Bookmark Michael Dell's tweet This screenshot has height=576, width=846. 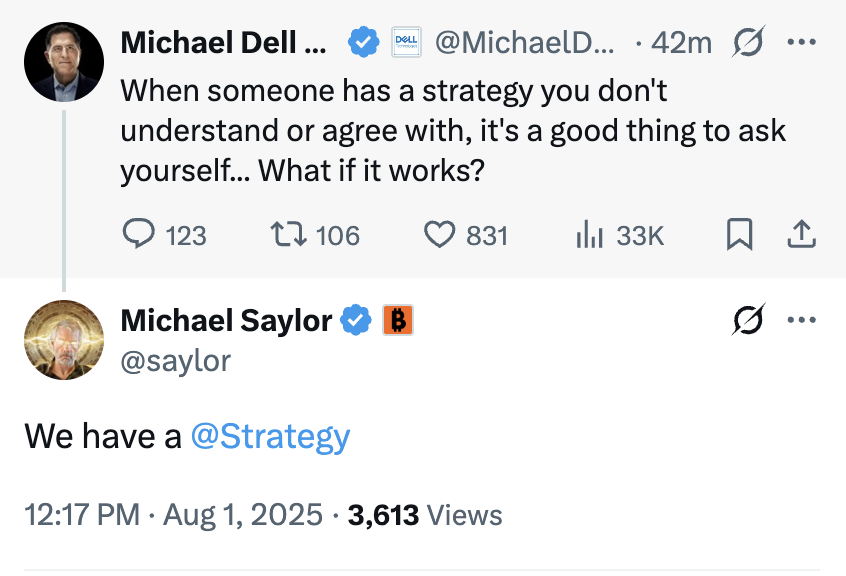coord(739,234)
